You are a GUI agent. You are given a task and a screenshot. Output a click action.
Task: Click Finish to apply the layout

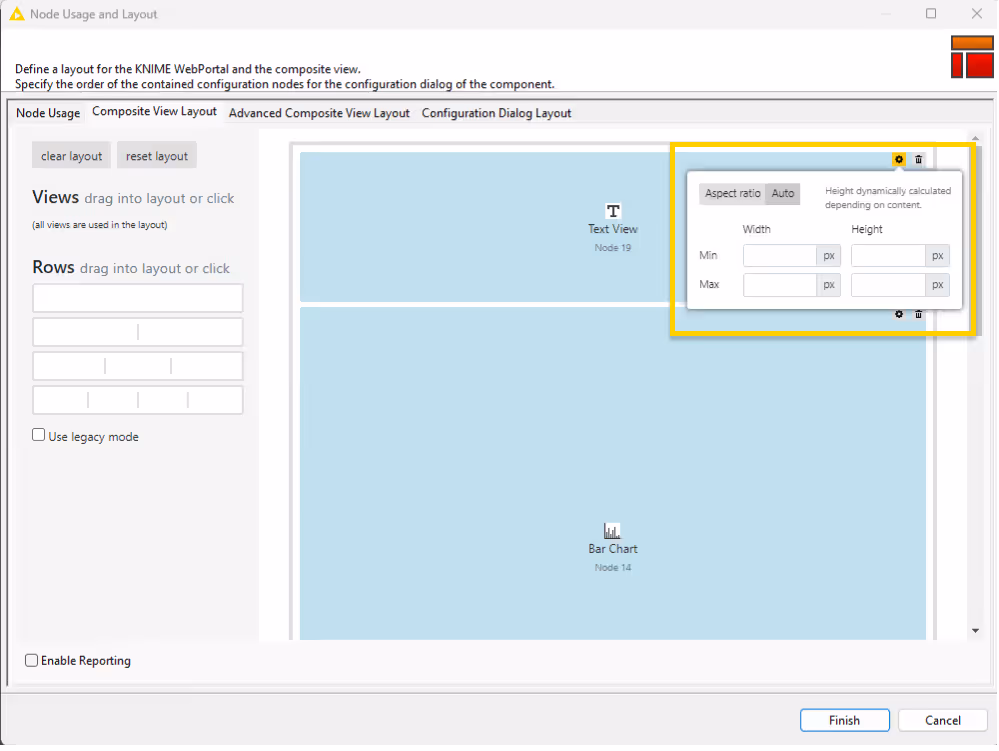[x=844, y=719]
